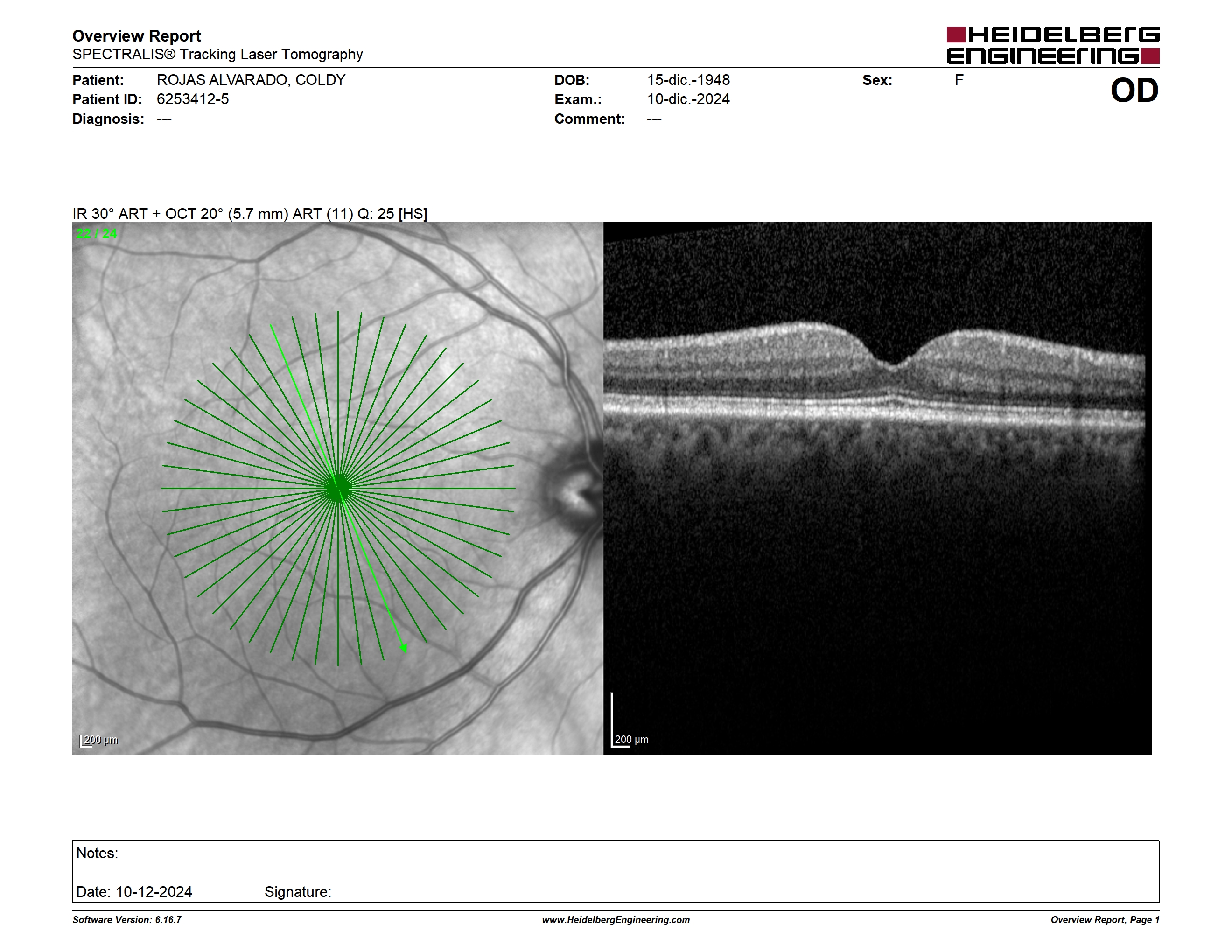Screen dimensions: 1232x952
Task: Click the Comment label
Action: (589, 119)
